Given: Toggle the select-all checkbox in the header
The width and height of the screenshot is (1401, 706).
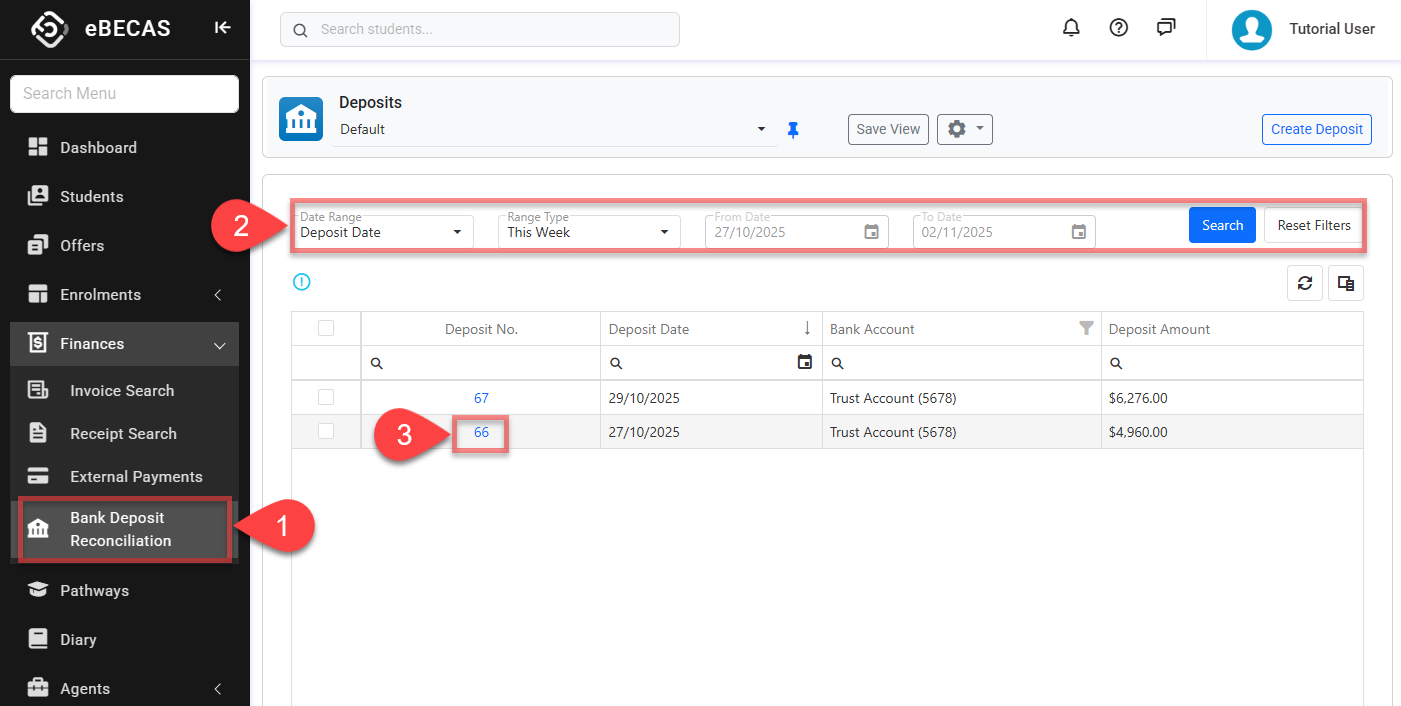Looking at the screenshot, I should pos(326,328).
